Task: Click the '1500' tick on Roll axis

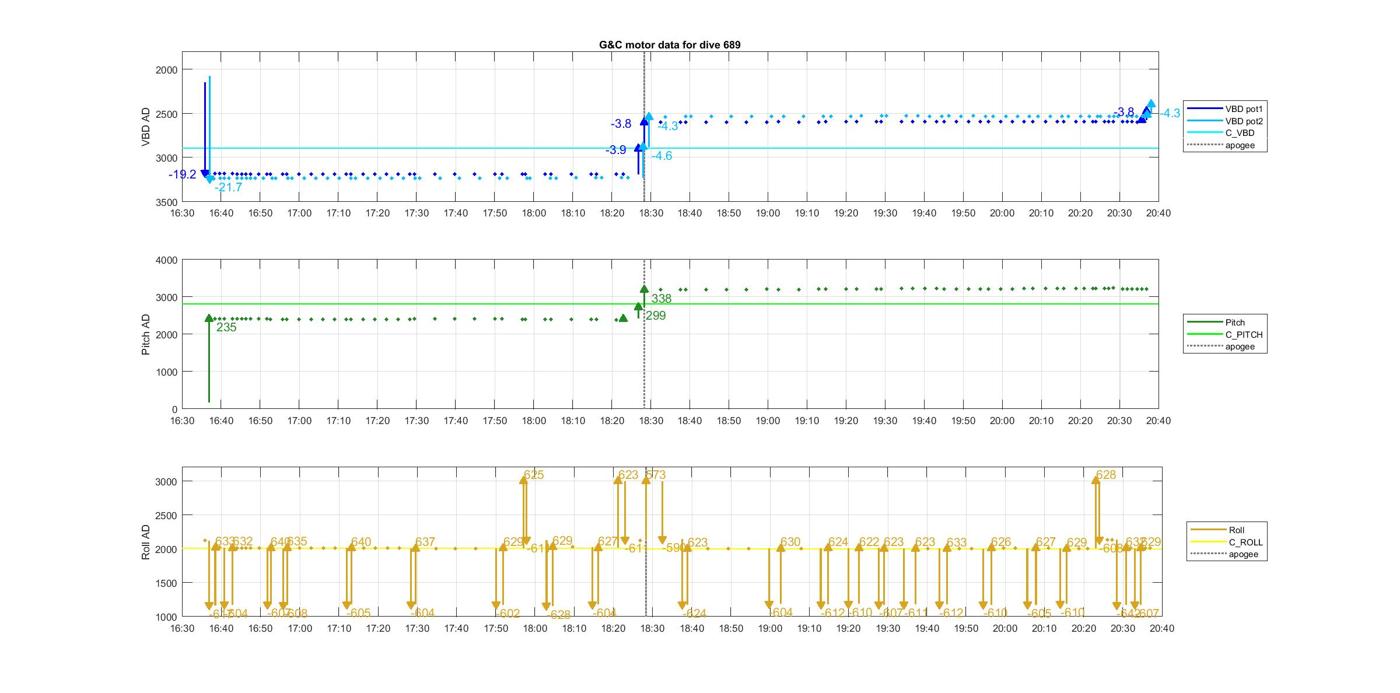Action: pyautogui.click(x=165, y=583)
